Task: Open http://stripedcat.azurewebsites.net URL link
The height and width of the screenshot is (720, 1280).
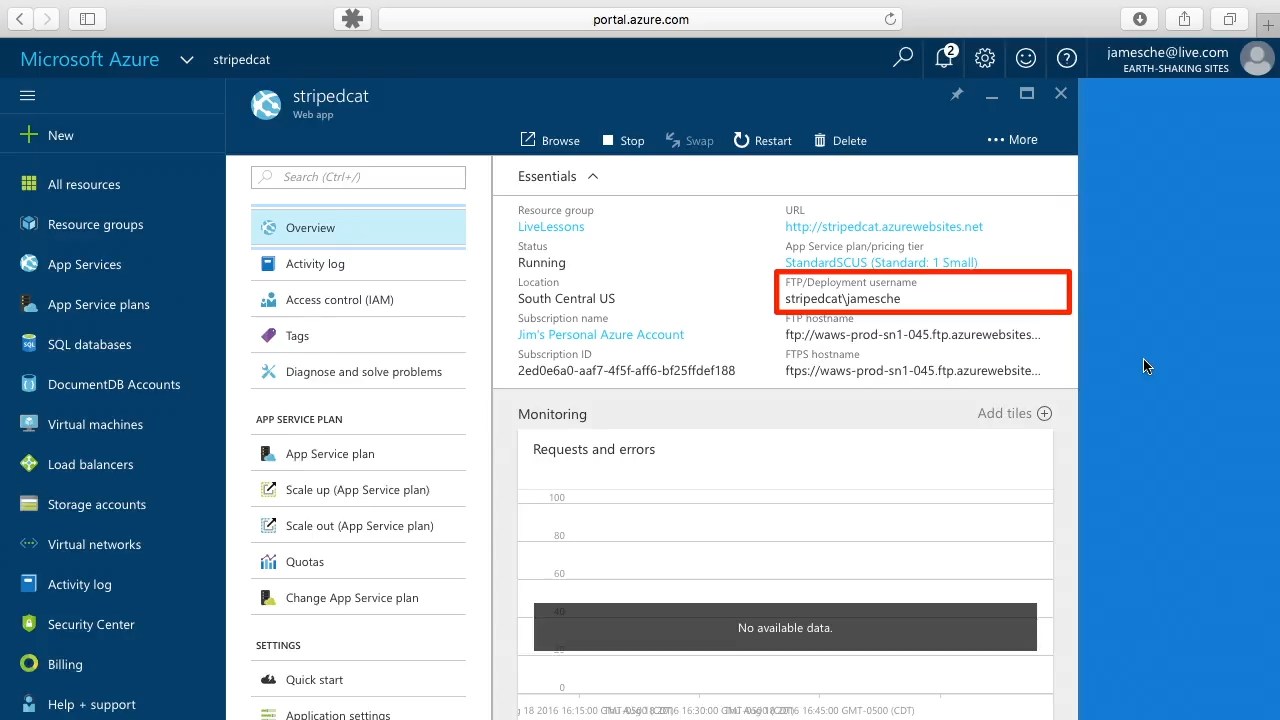Action: point(884,227)
